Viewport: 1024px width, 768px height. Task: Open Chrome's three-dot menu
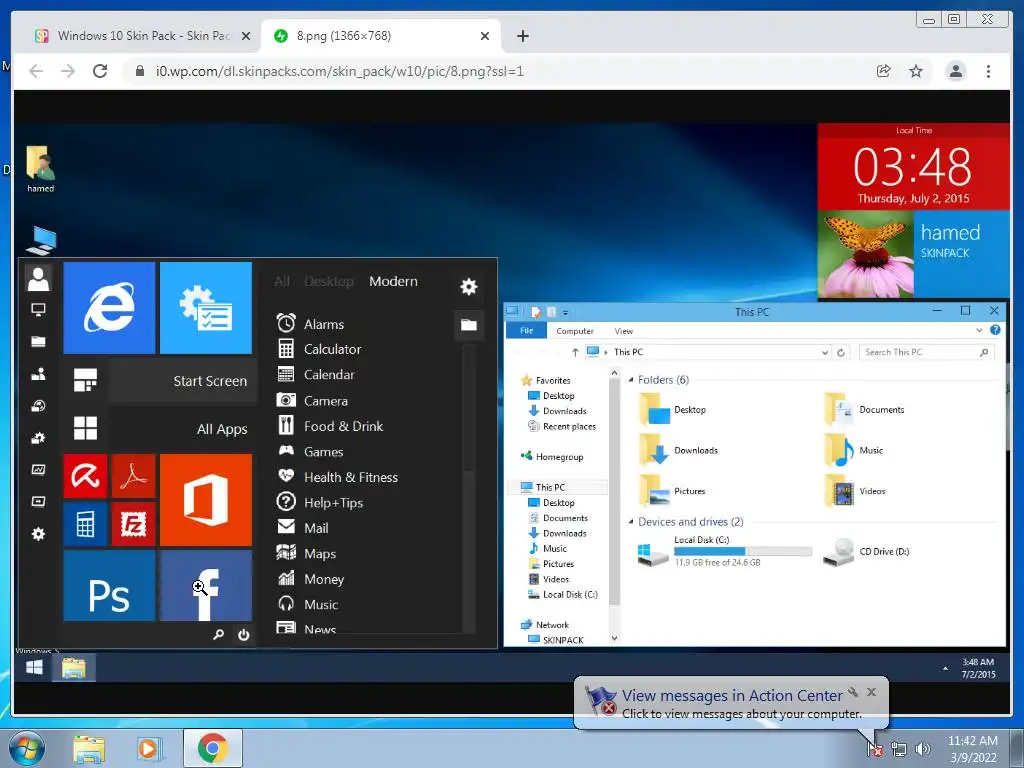(988, 71)
